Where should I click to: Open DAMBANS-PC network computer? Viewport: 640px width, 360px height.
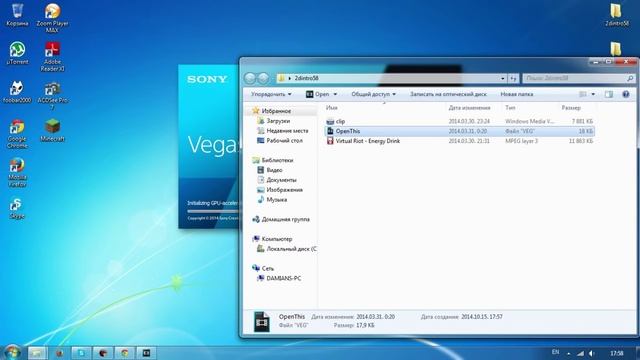(284, 278)
